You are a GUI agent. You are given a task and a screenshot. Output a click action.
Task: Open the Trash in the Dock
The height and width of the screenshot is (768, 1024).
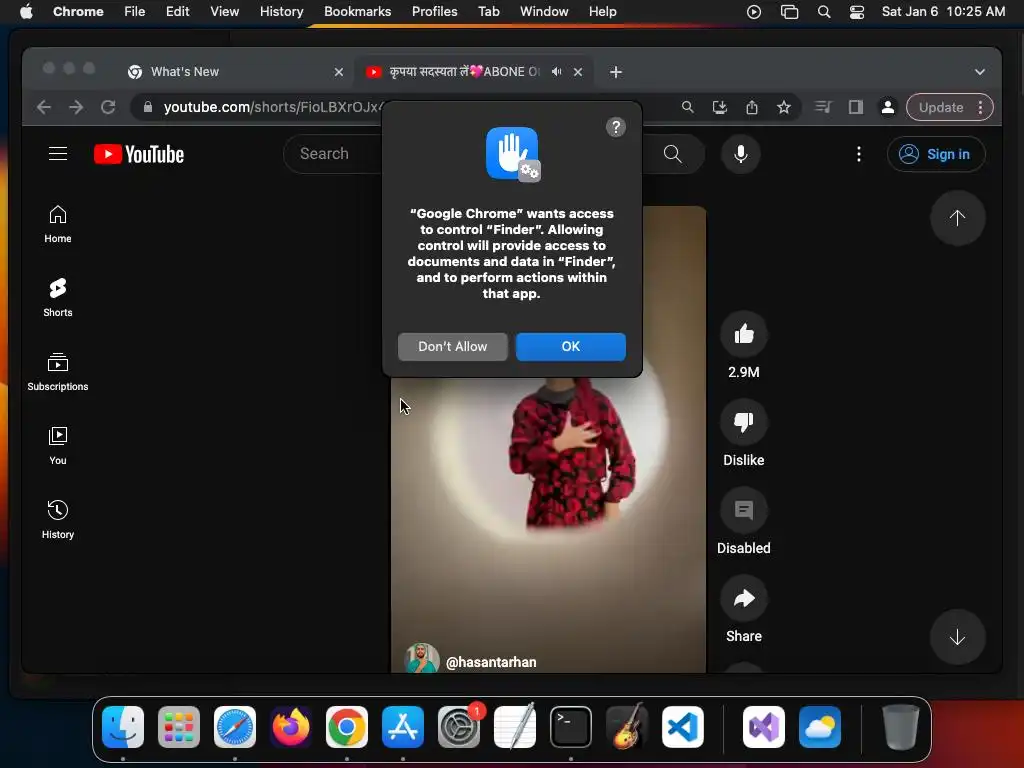point(901,726)
